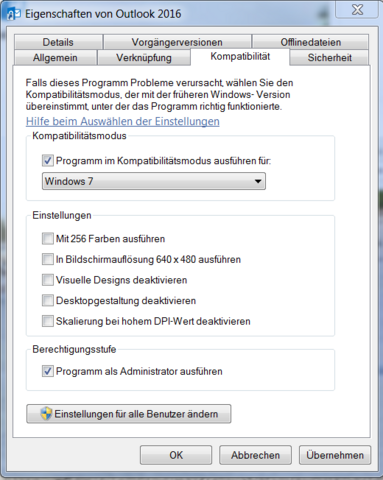Check DPI scaling 'Skalierung bei hohem DPI-Wert' box

(48, 321)
